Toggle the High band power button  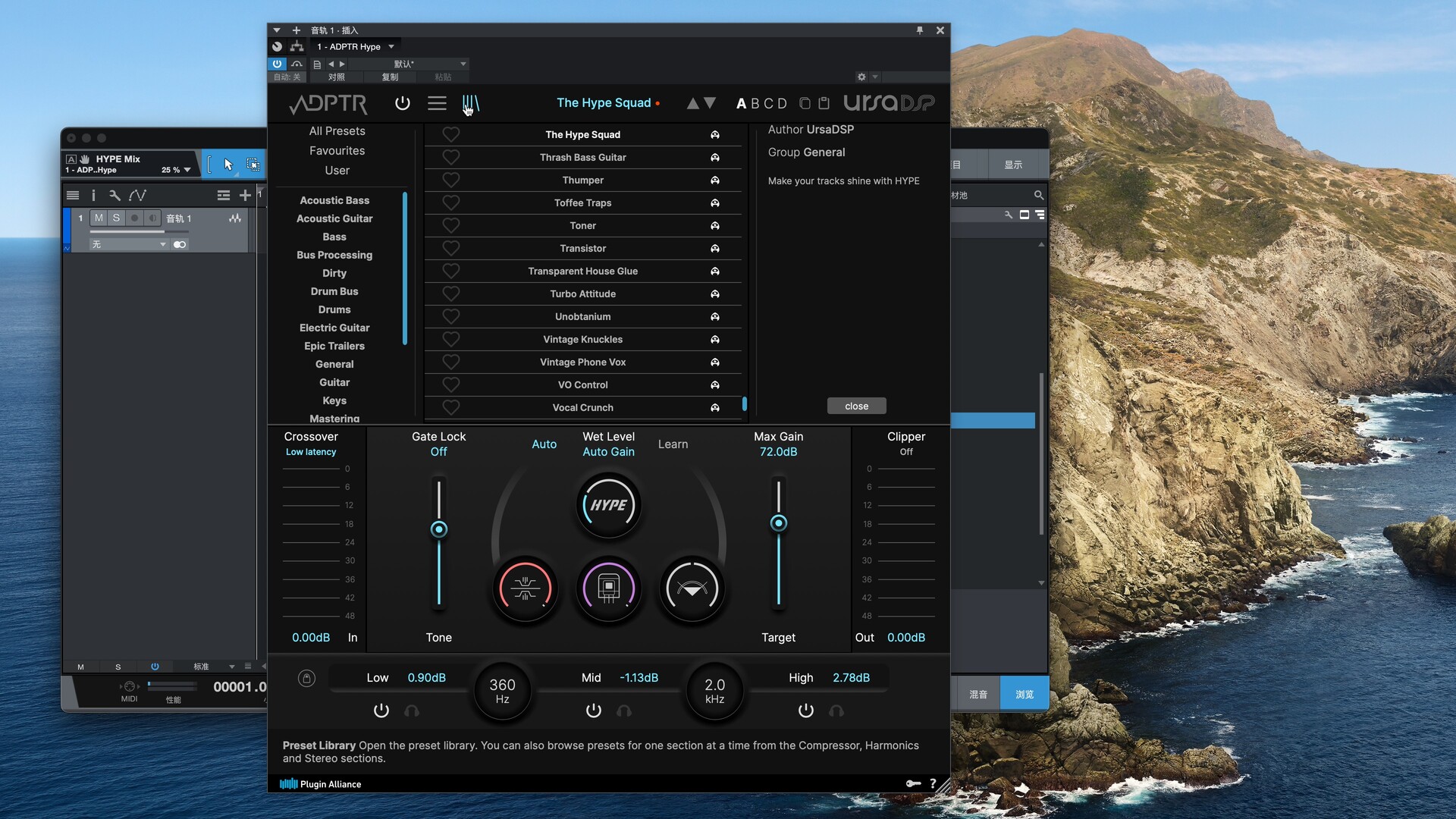[x=806, y=711]
